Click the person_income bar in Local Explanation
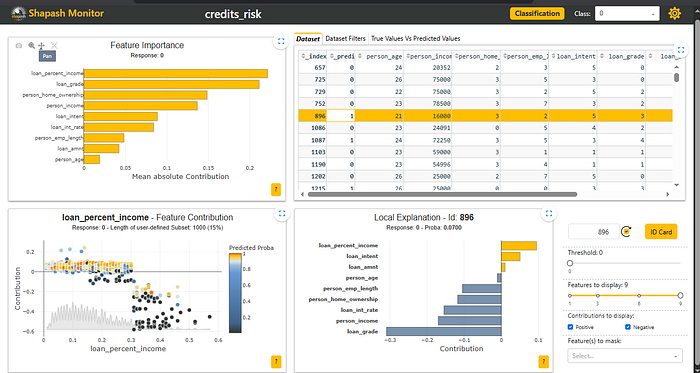Screen dimensions: 700x373 pyautogui.click(x=470, y=321)
